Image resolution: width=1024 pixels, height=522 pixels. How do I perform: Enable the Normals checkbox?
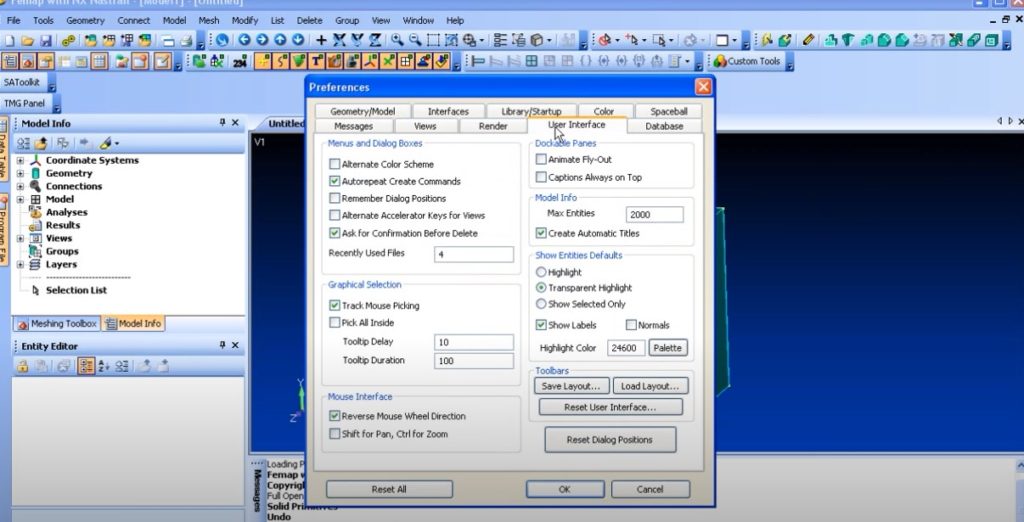coord(631,325)
